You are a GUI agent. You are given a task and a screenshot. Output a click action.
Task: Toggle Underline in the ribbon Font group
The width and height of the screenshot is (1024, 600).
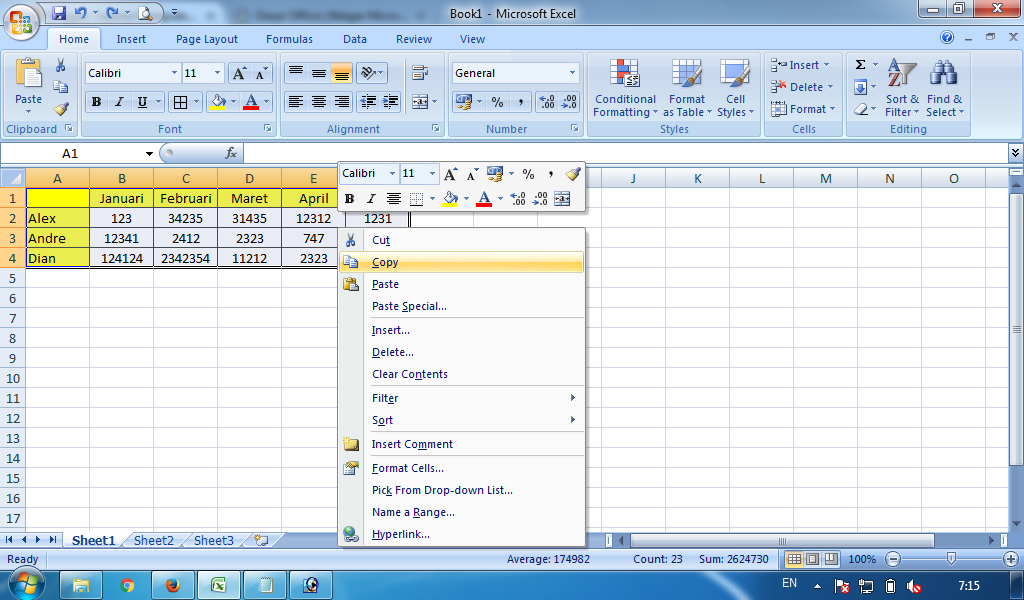[142, 102]
